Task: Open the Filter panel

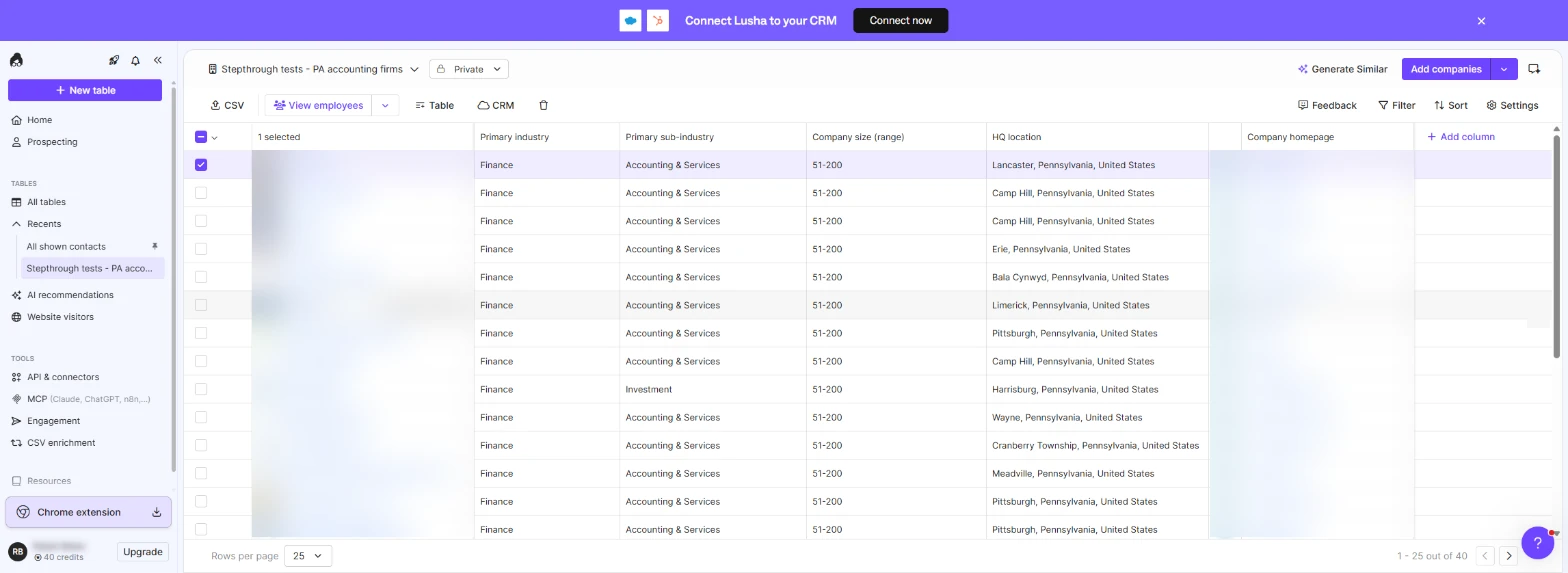Action: coord(1396,105)
